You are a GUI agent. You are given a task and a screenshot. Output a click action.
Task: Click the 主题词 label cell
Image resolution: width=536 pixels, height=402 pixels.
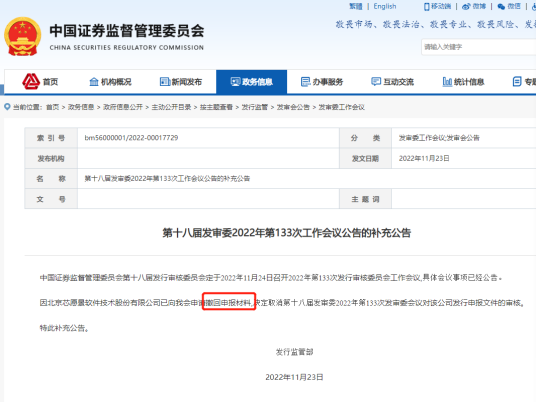(x=365, y=199)
